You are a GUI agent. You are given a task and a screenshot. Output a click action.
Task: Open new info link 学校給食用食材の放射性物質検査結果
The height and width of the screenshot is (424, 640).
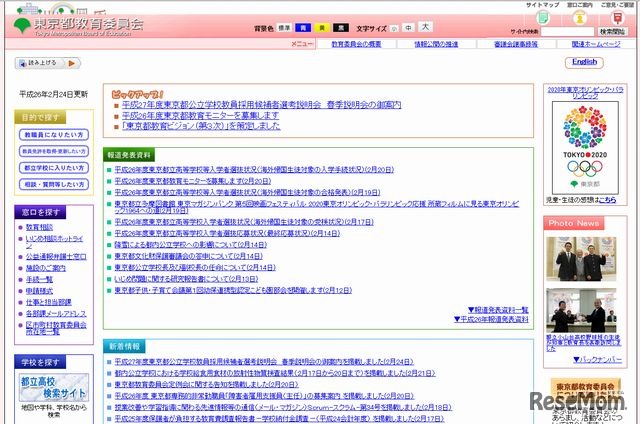[275, 373]
